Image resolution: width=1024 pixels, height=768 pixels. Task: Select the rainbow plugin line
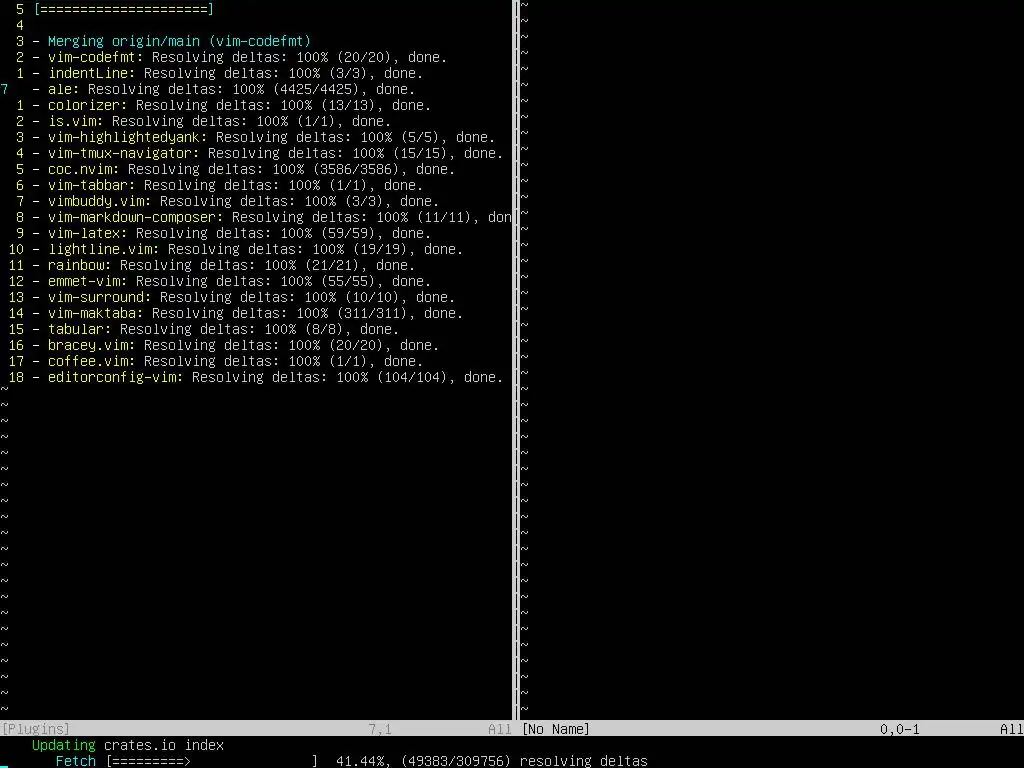coord(224,265)
